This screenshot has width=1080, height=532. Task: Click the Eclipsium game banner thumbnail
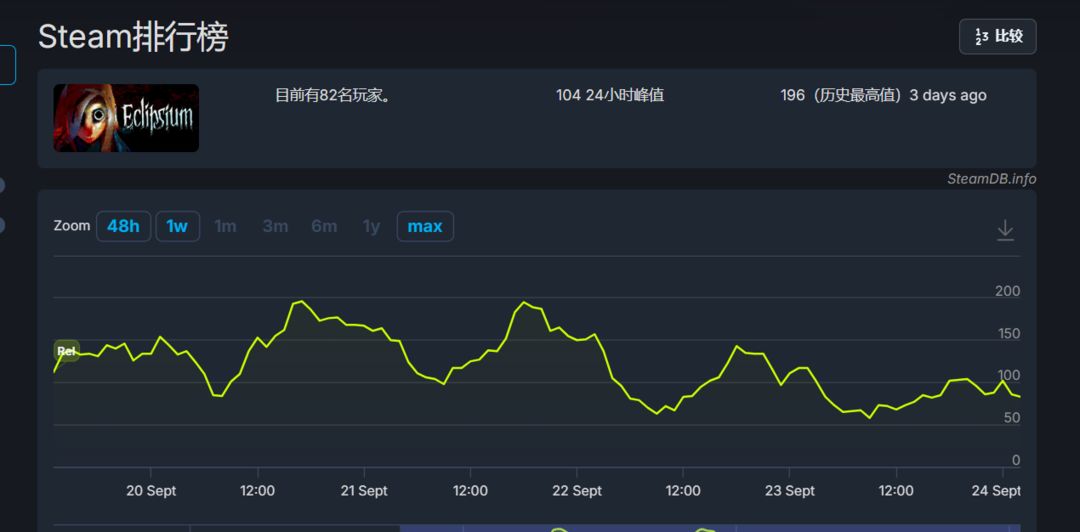pos(126,118)
